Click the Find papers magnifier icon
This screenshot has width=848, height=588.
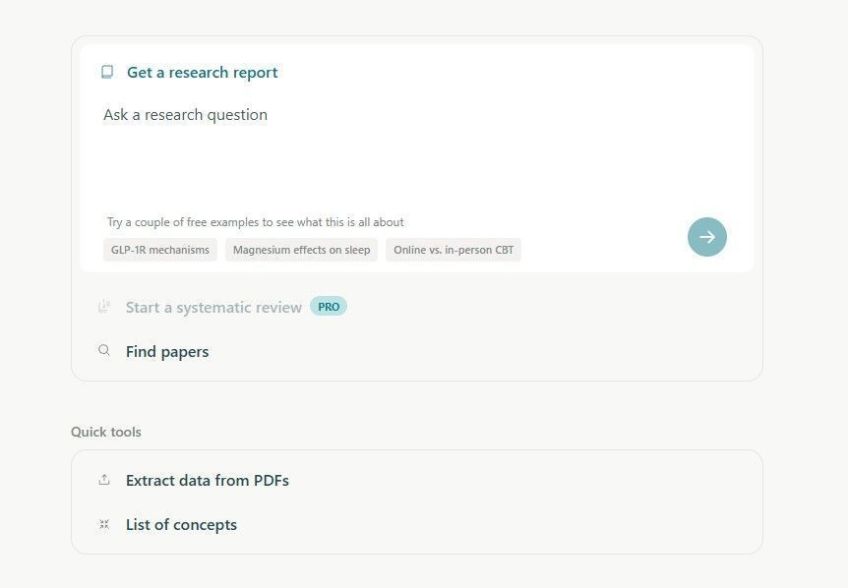(x=104, y=351)
